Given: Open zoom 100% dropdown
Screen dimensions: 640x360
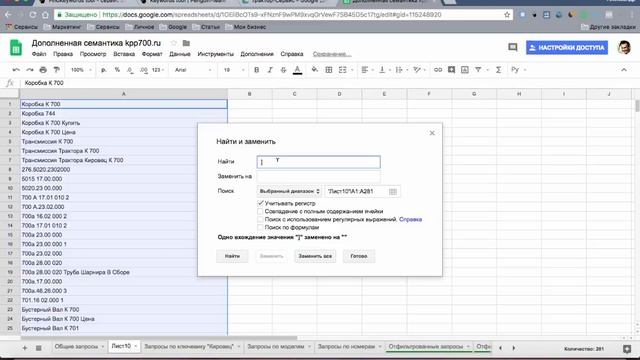Looking at the screenshot, I should (x=81, y=70).
